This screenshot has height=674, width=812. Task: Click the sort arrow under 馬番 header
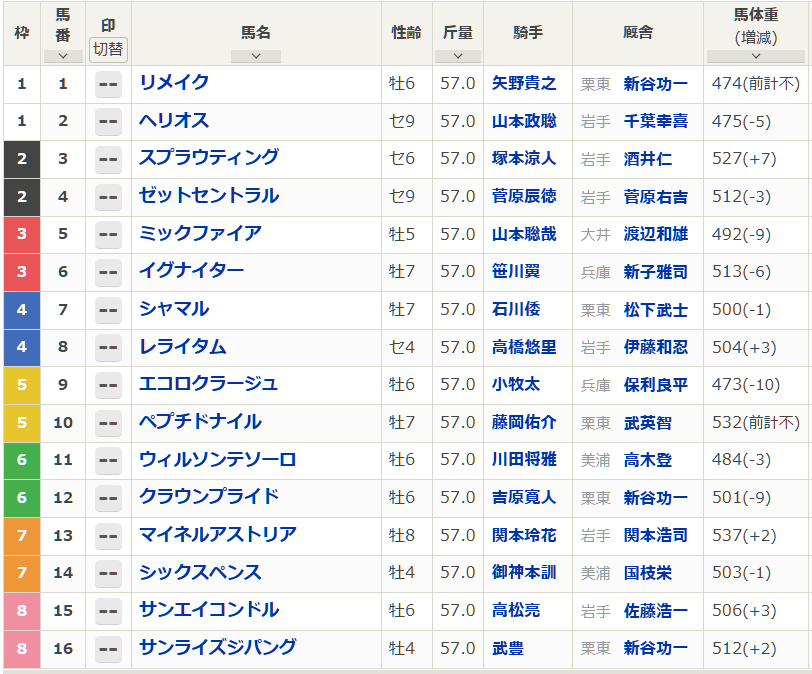pyautogui.click(x=63, y=56)
